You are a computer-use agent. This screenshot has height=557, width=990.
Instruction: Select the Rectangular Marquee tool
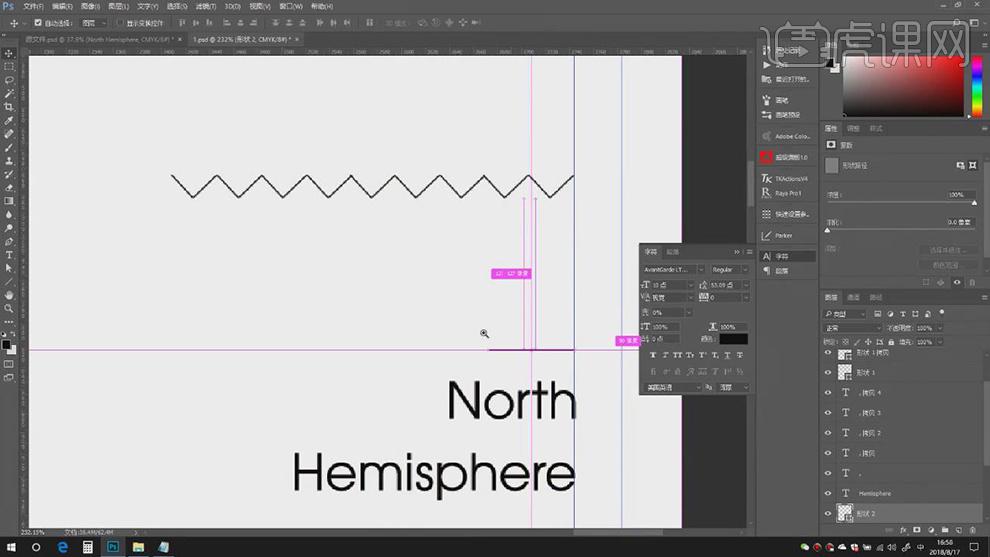point(9,67)
